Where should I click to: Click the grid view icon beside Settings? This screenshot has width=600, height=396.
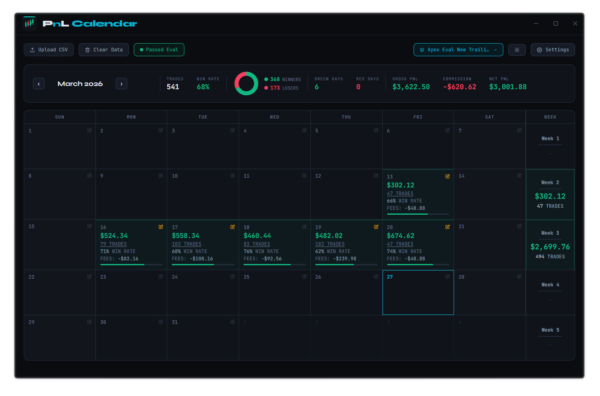517,50
